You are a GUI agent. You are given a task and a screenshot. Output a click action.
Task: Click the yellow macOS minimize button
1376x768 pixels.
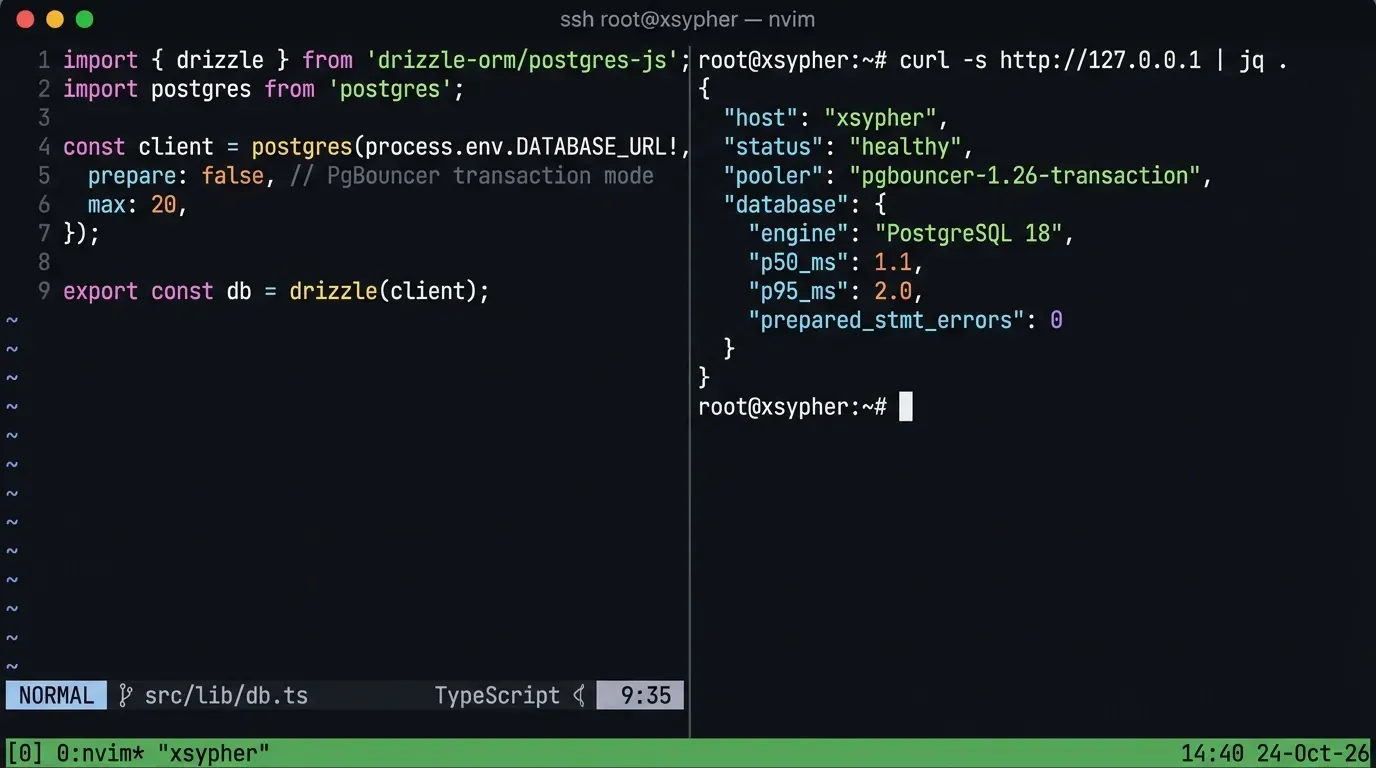coord(55,19)
